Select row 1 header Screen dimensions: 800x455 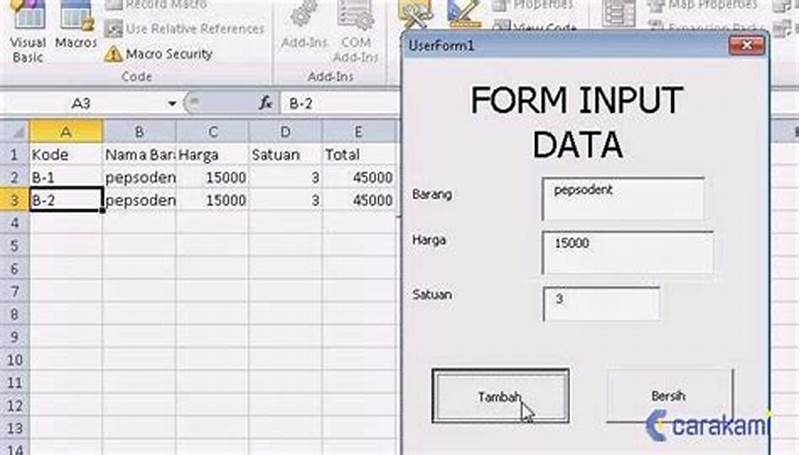pos(14,154)
